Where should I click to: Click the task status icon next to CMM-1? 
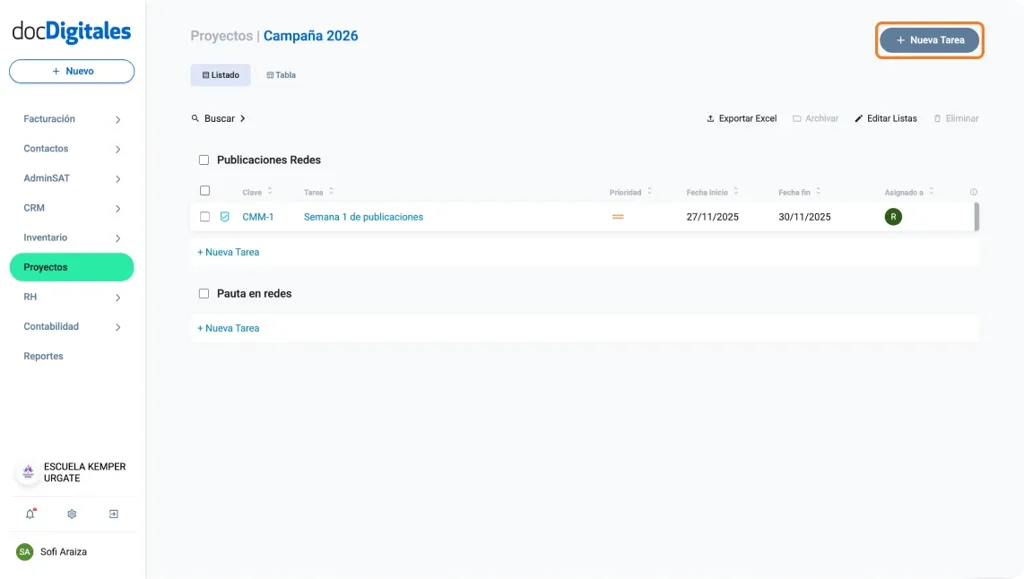point(224,215)
